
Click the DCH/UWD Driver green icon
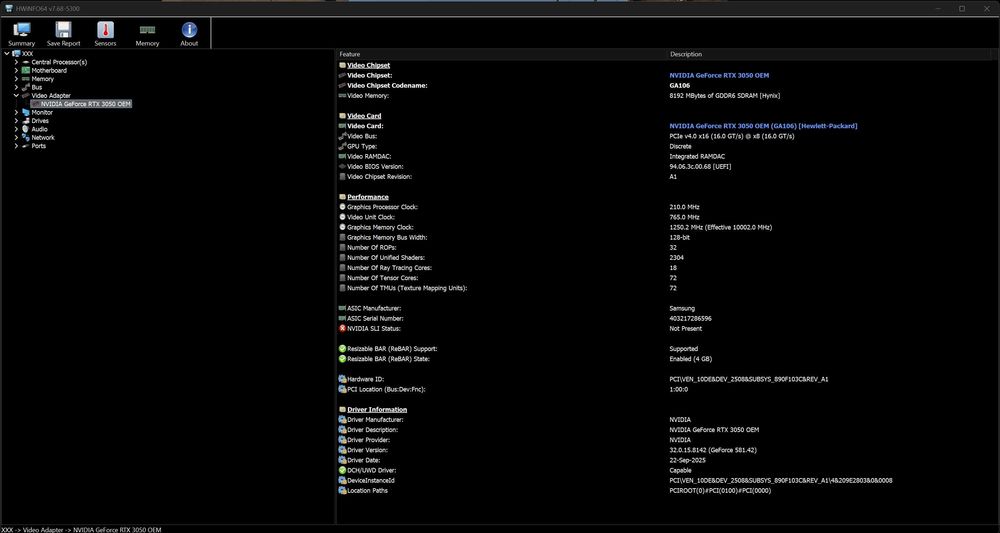(342, 471)
